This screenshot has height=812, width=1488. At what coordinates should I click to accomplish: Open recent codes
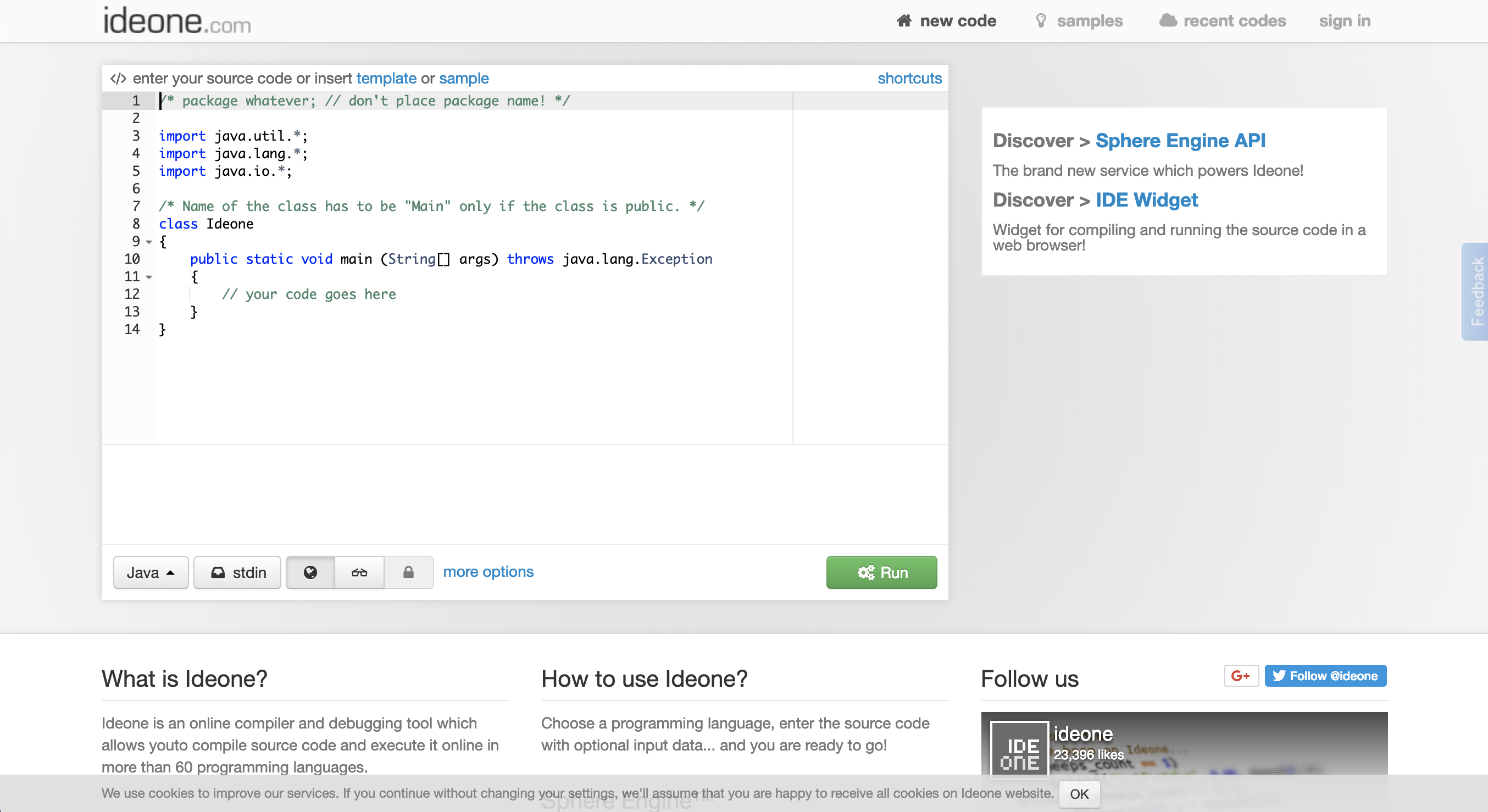[x=1222, y=21]
